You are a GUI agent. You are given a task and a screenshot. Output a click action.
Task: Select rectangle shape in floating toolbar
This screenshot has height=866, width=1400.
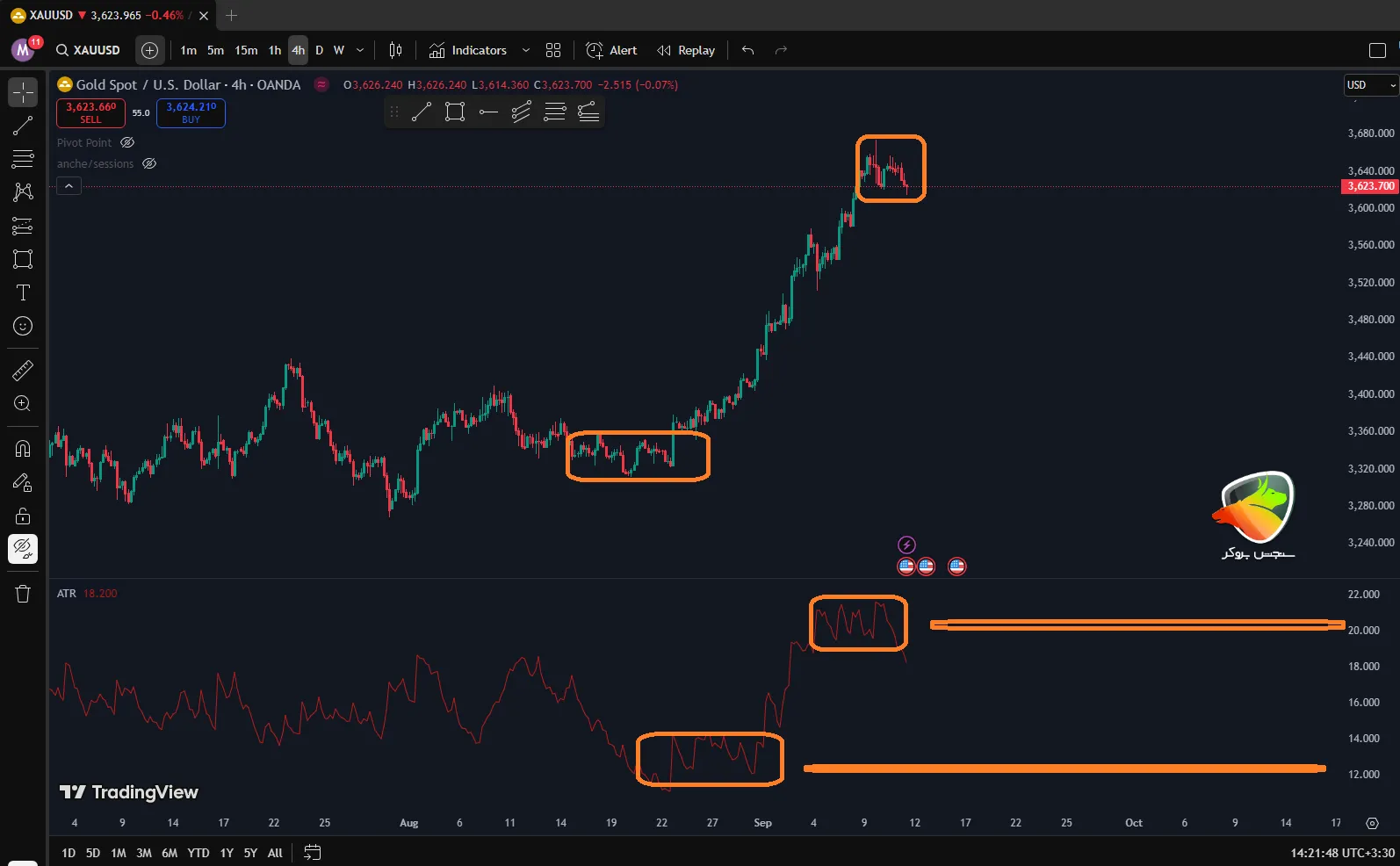(455, 112)
